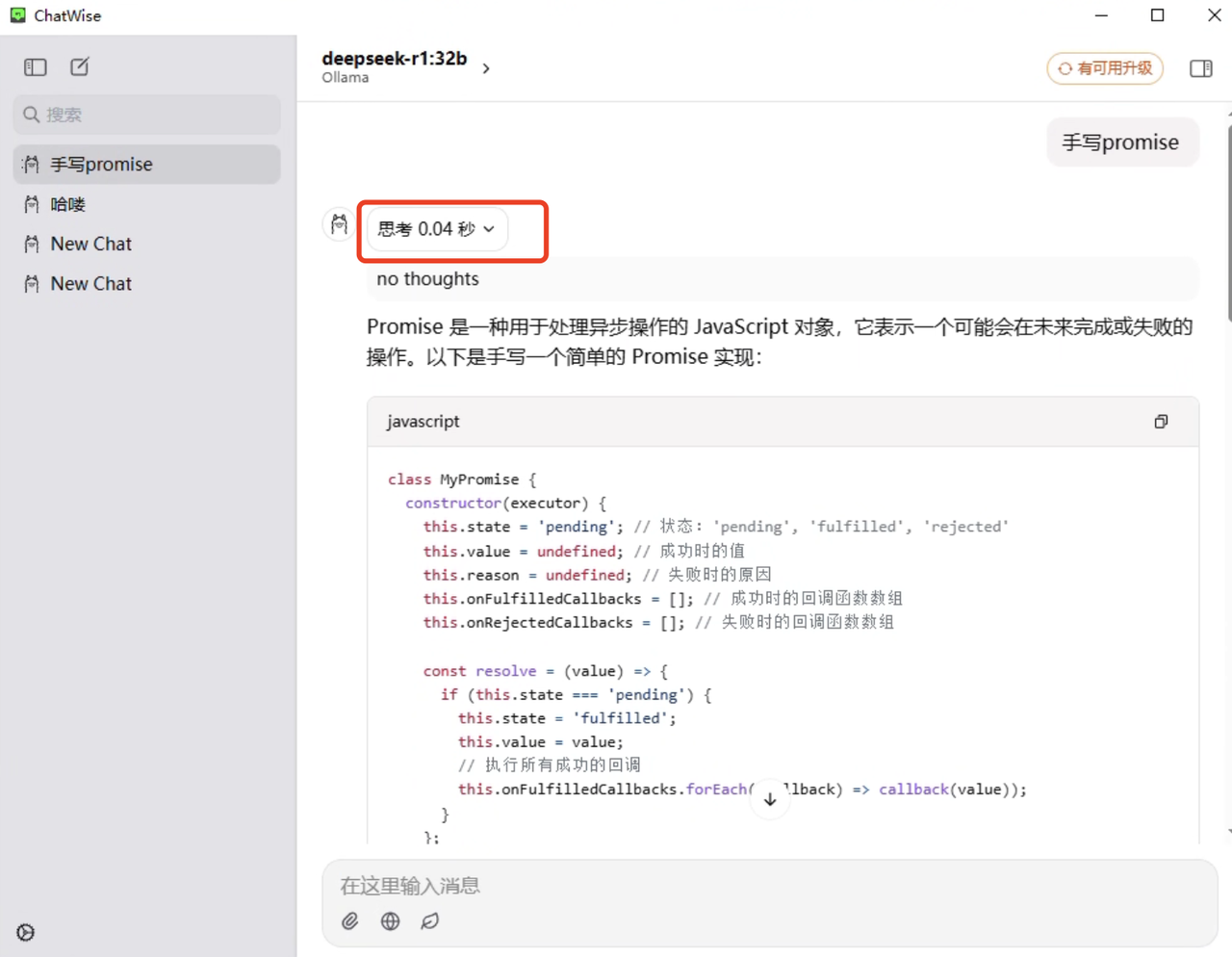Click the Ollama provider label
The height and width of the screenshot is (957, 1232).
click(346, 78)
